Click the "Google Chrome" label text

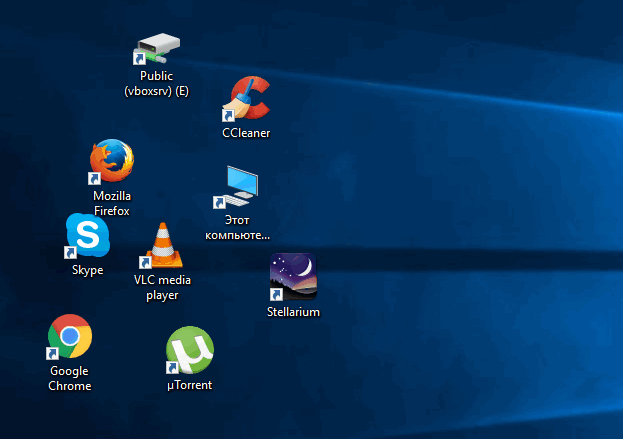(x=70, y=378)
